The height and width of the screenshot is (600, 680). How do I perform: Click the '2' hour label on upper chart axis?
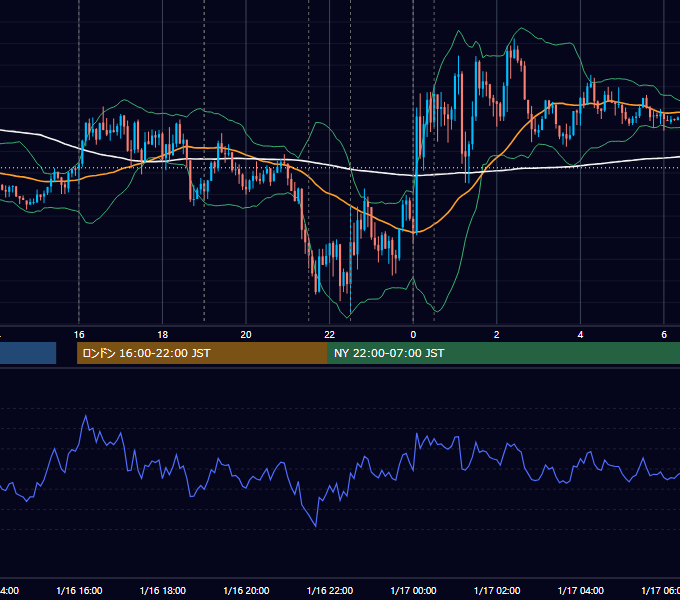click(497, 335)
